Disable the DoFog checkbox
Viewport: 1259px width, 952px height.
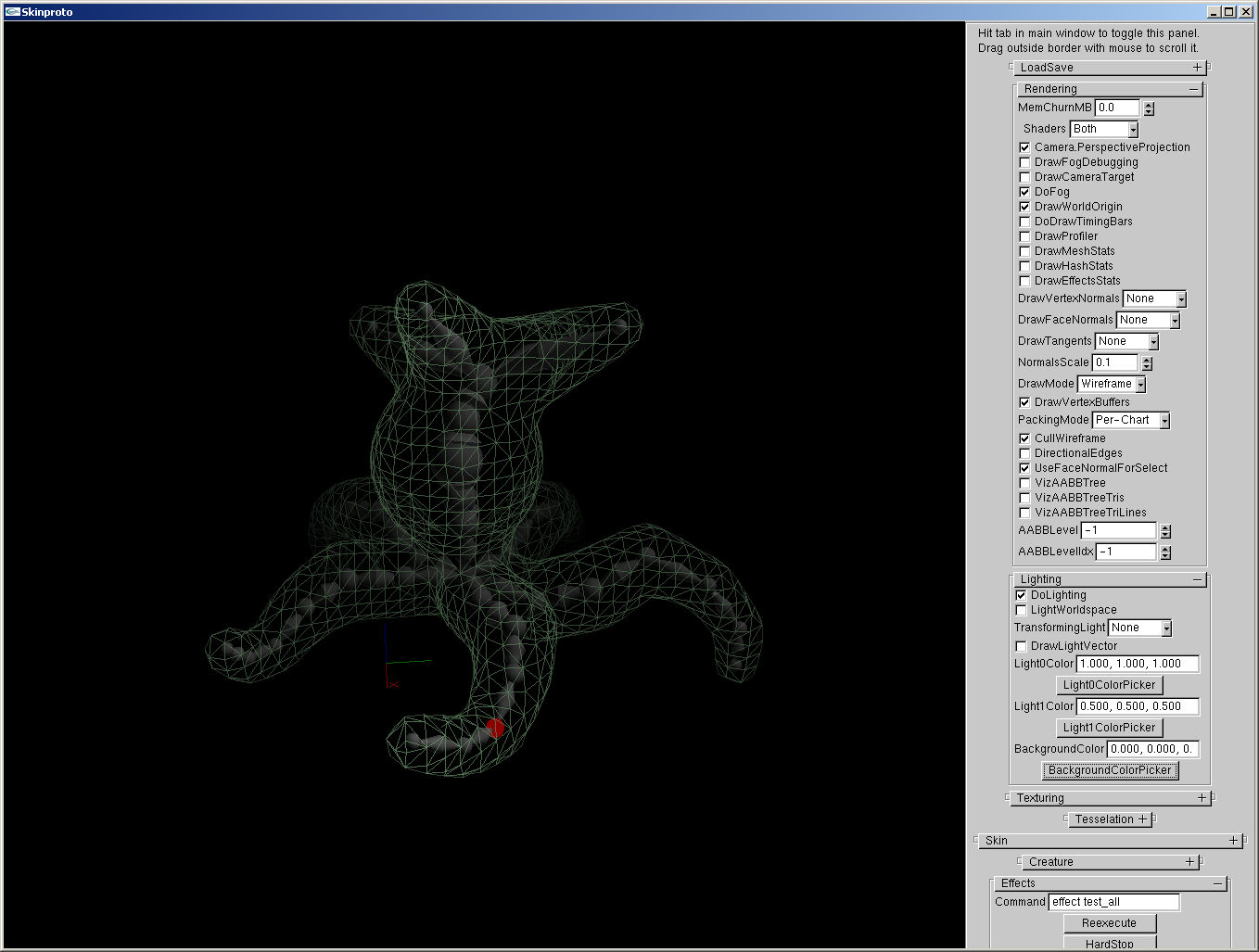1024,192
